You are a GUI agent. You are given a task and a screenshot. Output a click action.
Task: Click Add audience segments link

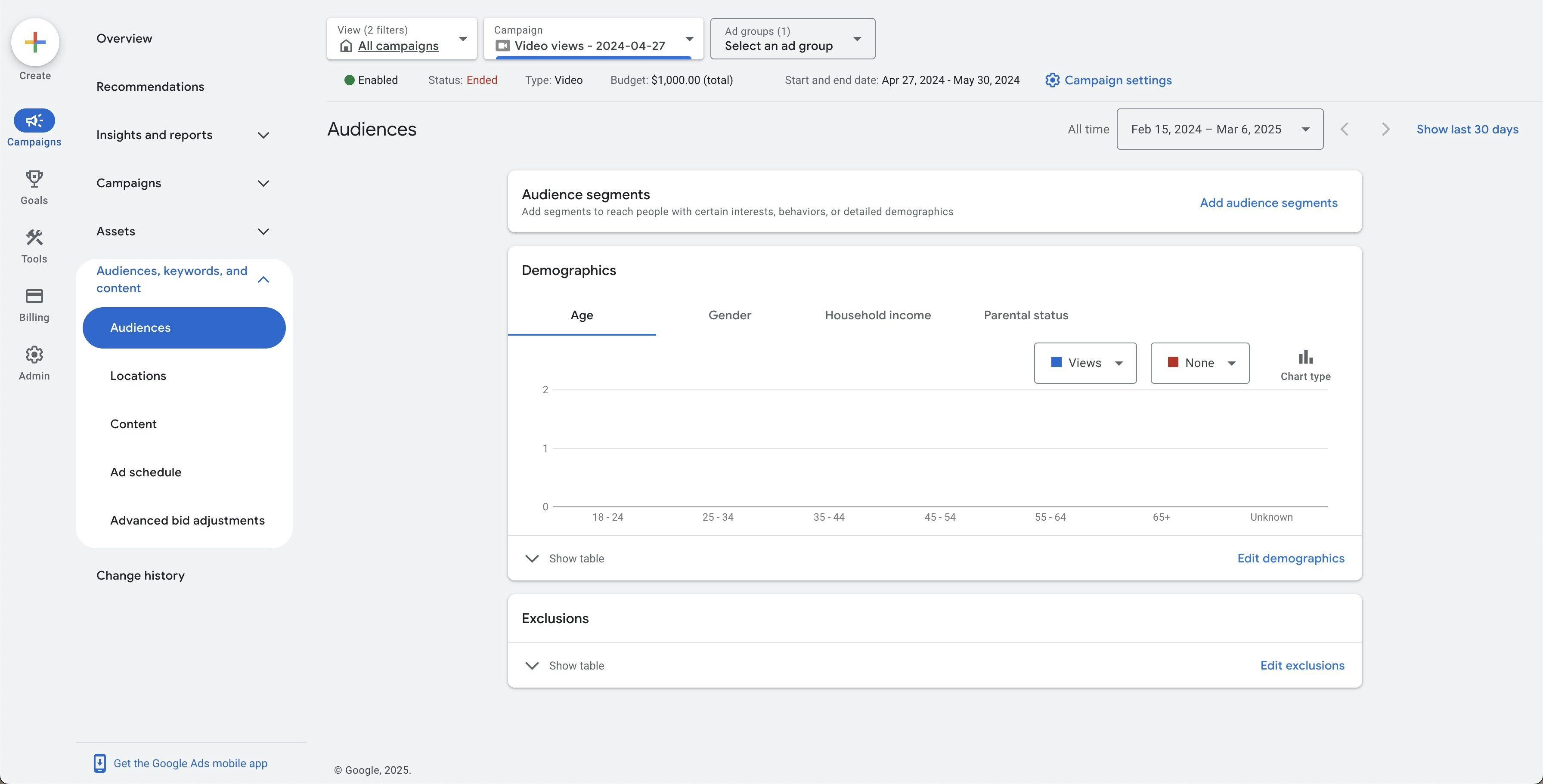[x=1268, y=203]
